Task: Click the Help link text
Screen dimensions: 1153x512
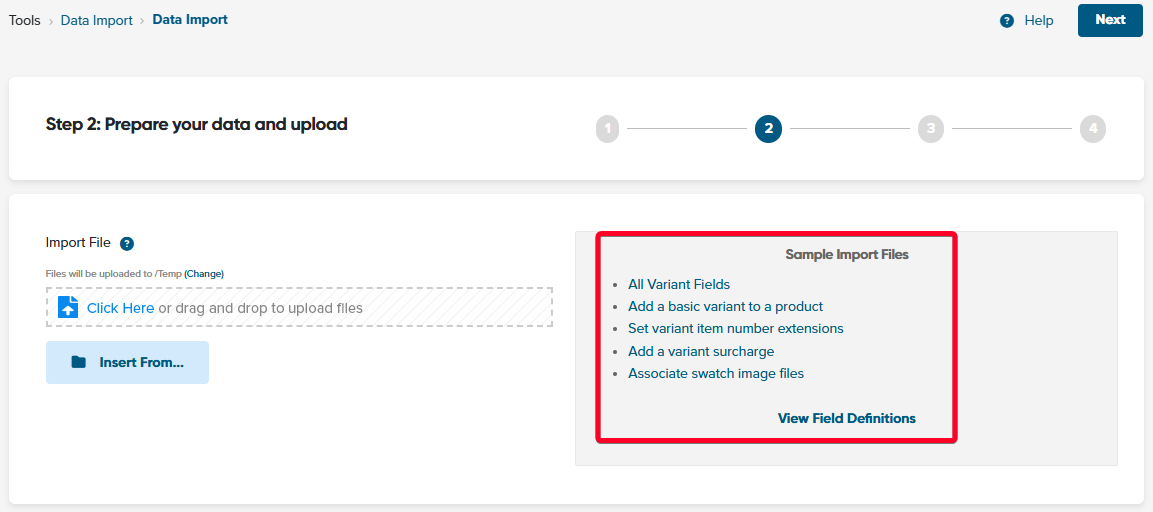Action: [x=1038, y=21]
